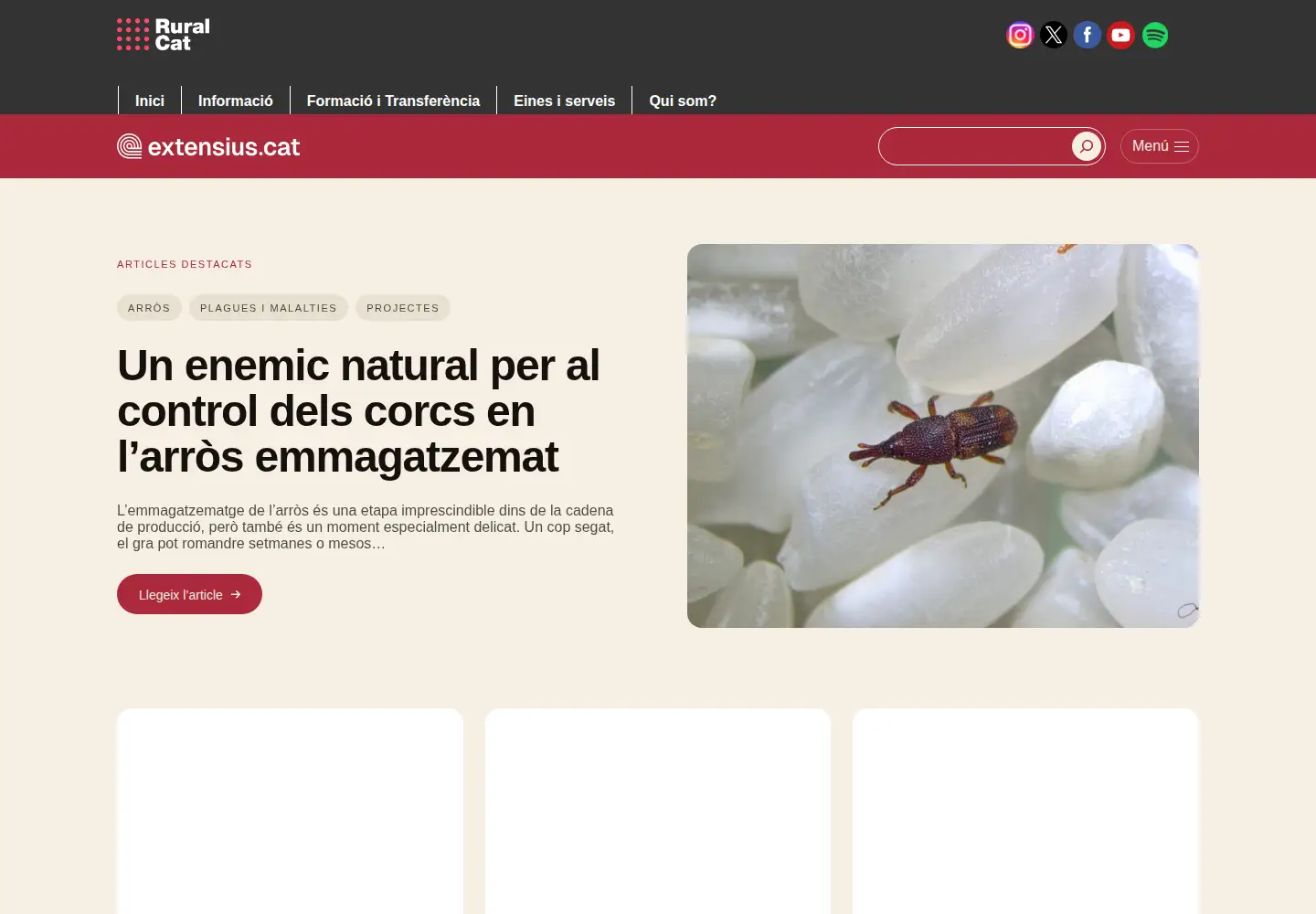1316x914 pixels.
Task: Visit the Facebook page icon
Action: pos(1088,35)
